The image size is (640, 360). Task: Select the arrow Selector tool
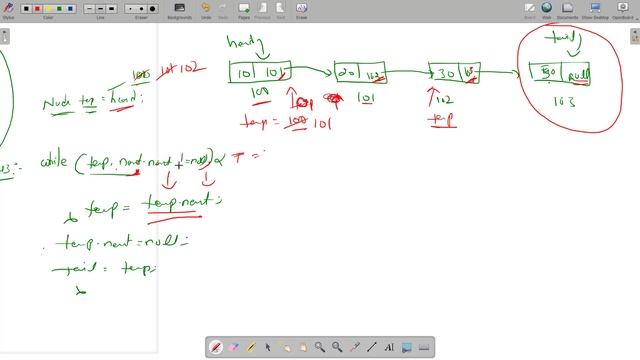268,347
